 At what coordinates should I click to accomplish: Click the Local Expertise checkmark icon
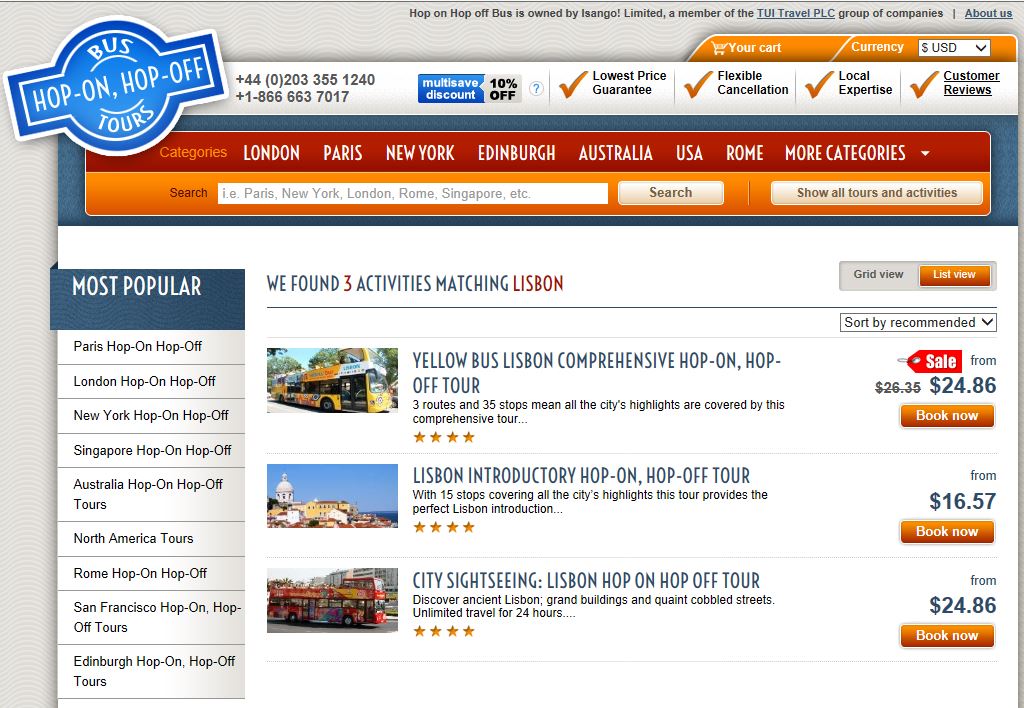pos(819,84)
